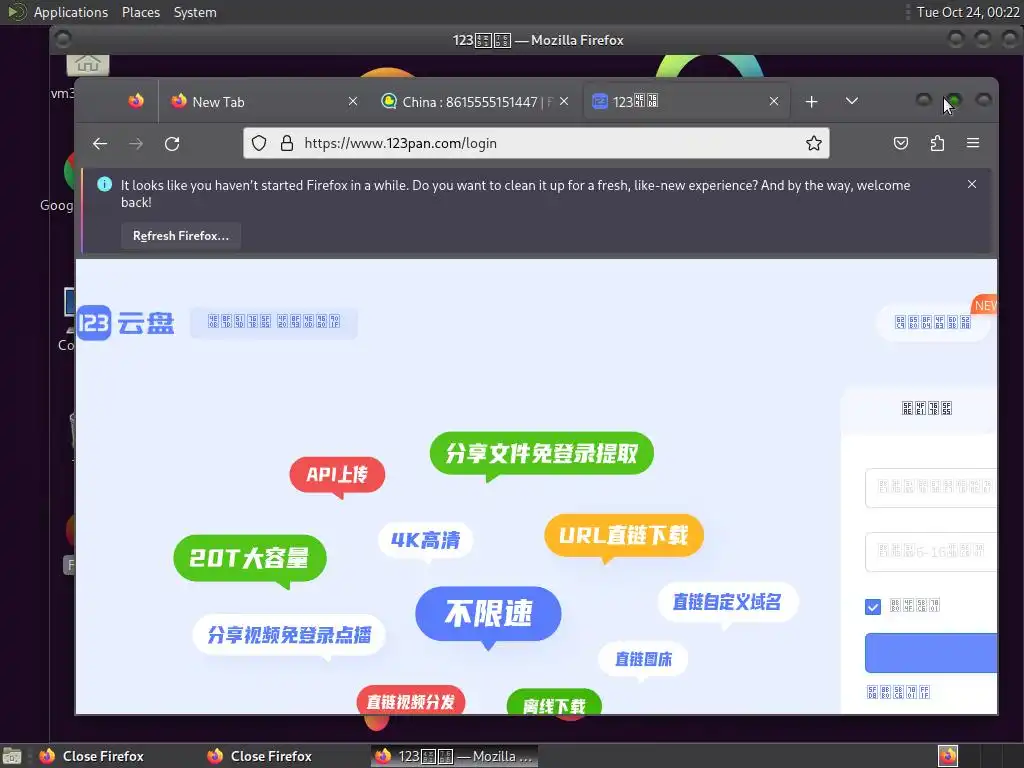Open a new tab with plus
The image size is (1024, 768).
(x=811, y=101)
